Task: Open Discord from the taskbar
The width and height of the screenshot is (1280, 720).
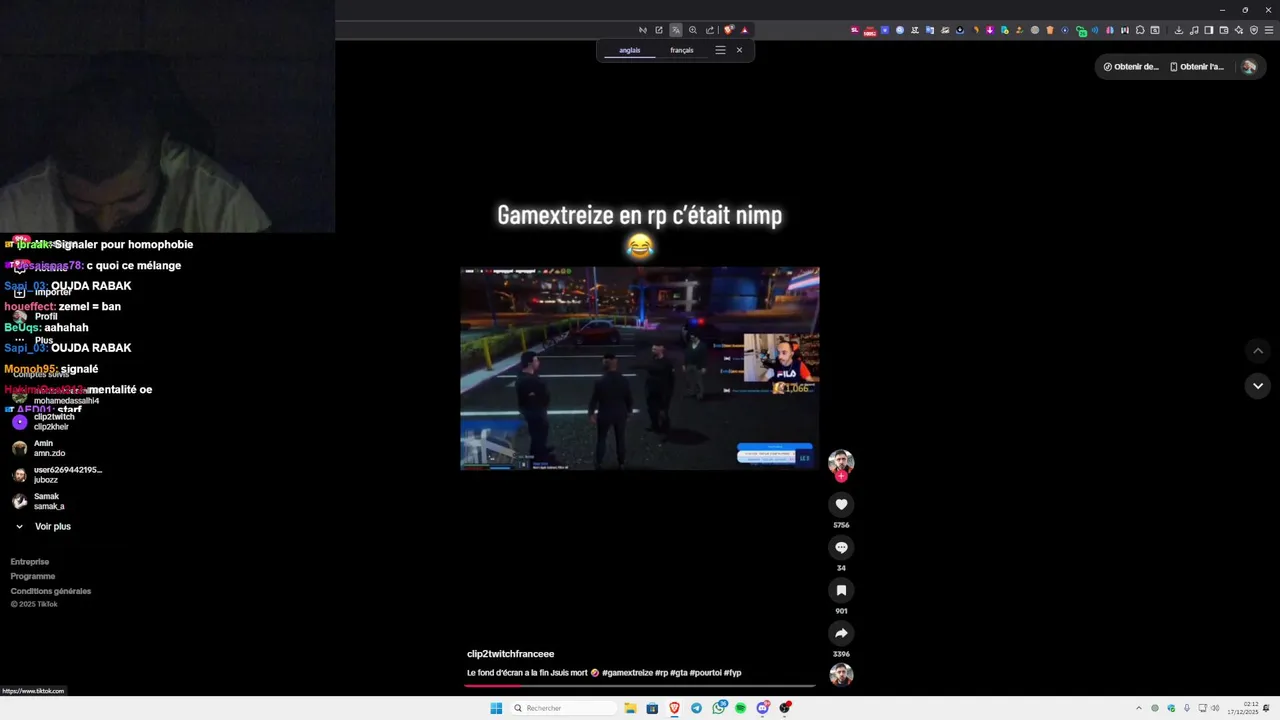Action: pyautogui.click(x=763, y=708)
